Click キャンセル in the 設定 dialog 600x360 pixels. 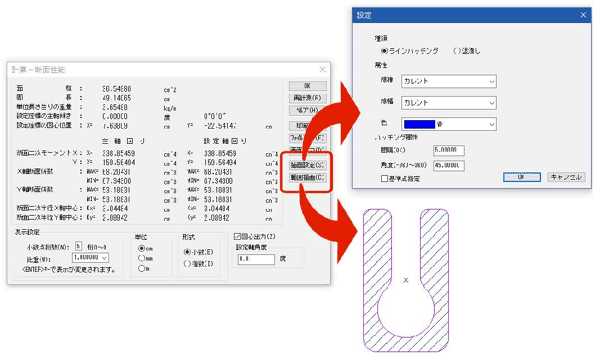(x=566, y=177)
